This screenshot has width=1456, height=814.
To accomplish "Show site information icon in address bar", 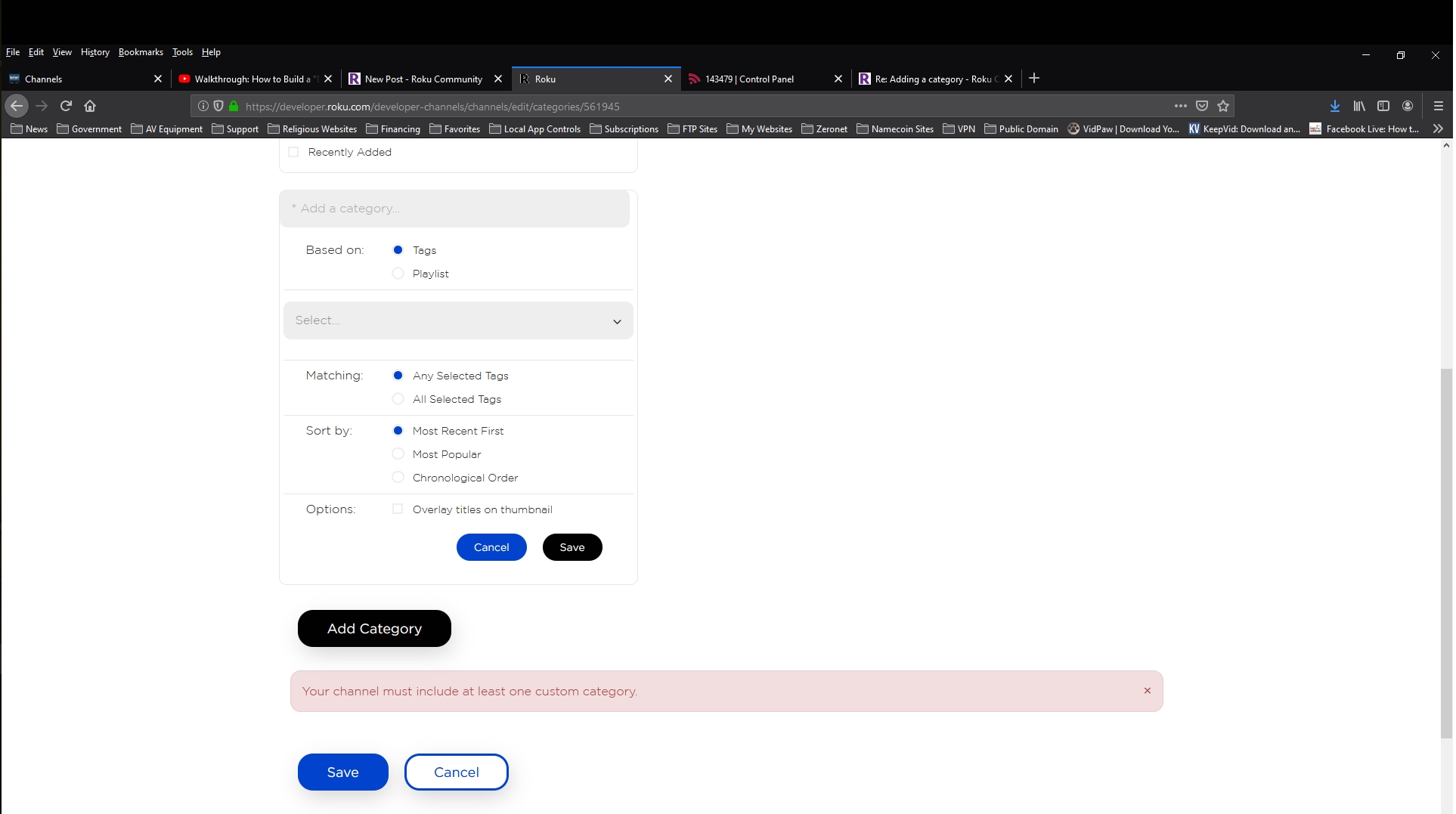I will click(x=203, y=106).
